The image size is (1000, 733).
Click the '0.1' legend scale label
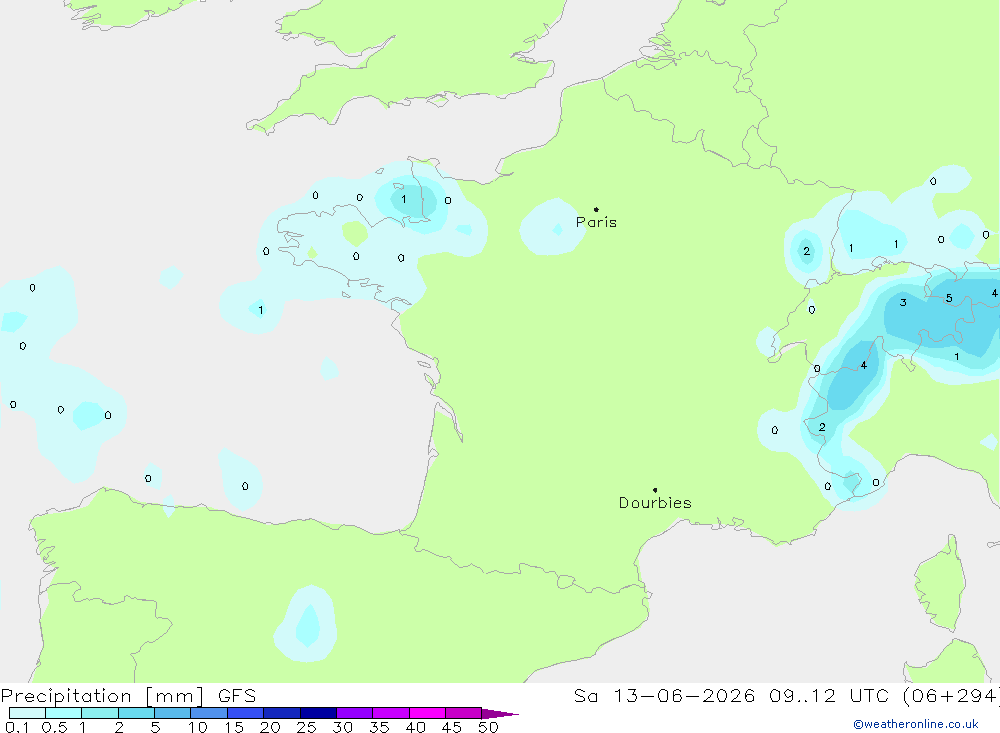[x=17, y=727]
